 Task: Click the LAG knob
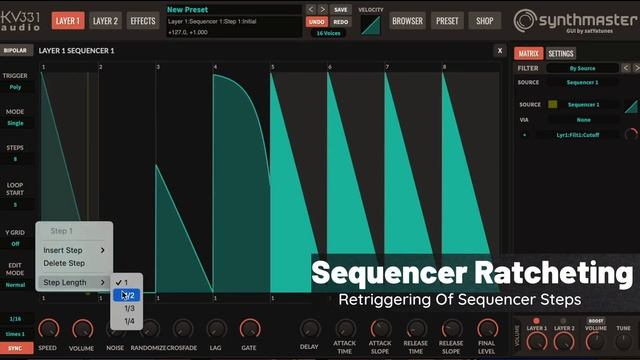pyautogui.click(x=216, y=329)
